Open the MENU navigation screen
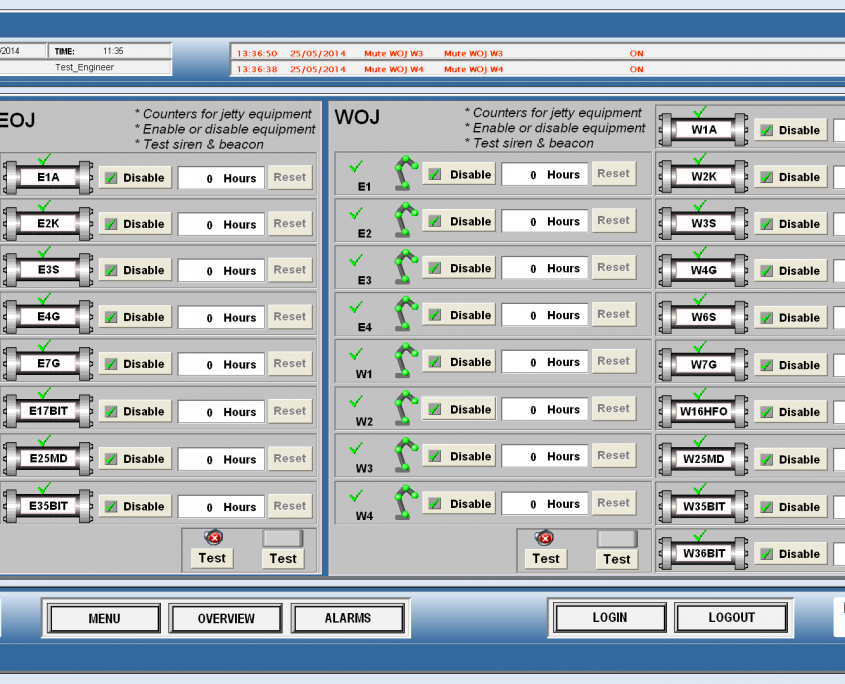Image resolution: width=845 pixels, height=684 pixels. point(103,618)
